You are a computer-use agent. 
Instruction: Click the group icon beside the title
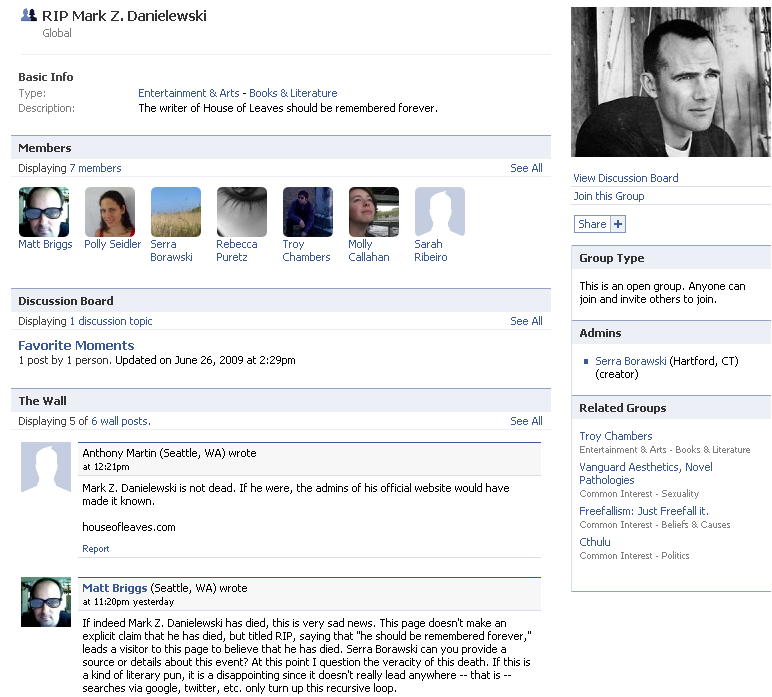(x=29, y=15)
